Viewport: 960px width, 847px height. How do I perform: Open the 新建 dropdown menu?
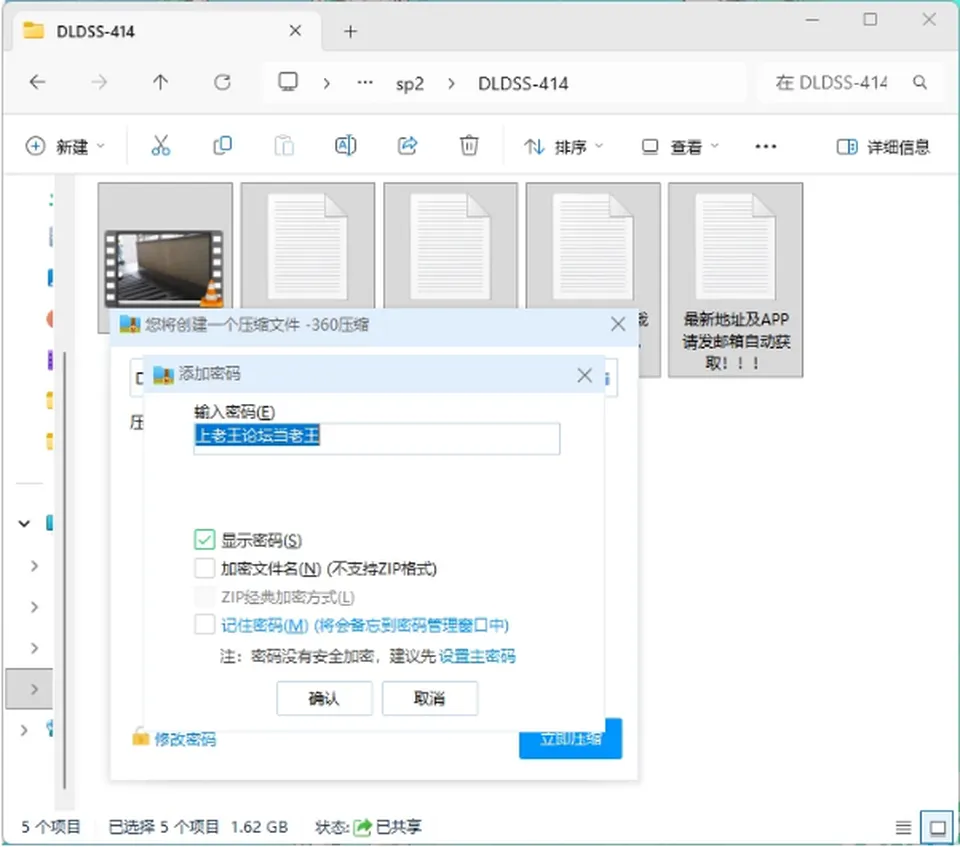(x=65, y=146)
